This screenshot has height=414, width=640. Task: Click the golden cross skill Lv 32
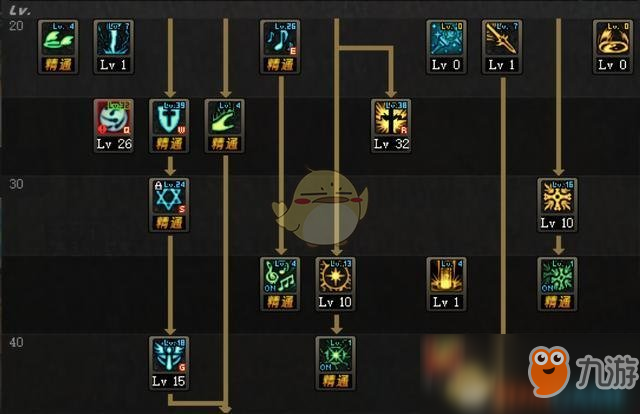point(391,126)
